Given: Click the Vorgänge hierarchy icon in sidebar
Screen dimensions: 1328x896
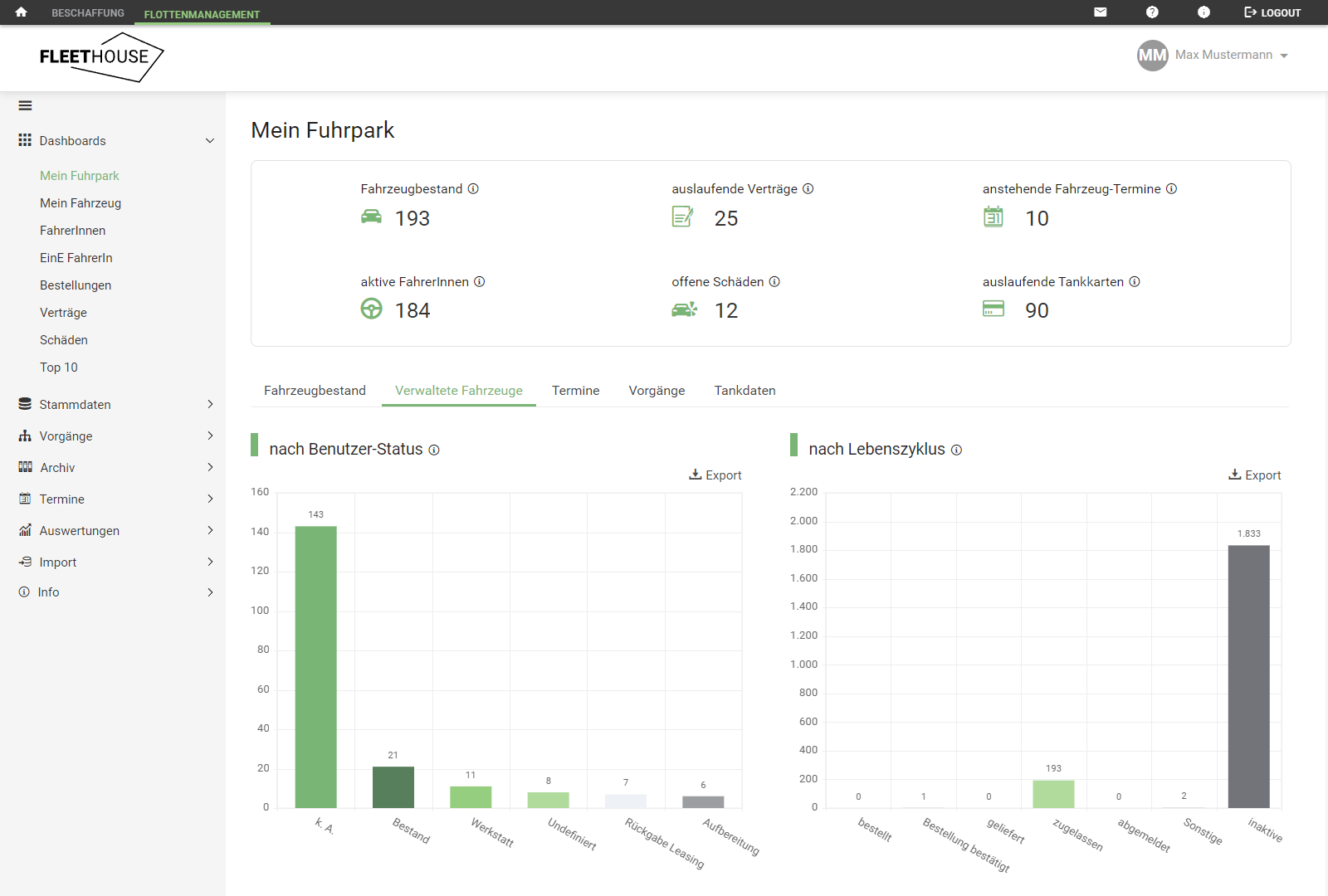Looking at the screenshot, I should point(25,436).
